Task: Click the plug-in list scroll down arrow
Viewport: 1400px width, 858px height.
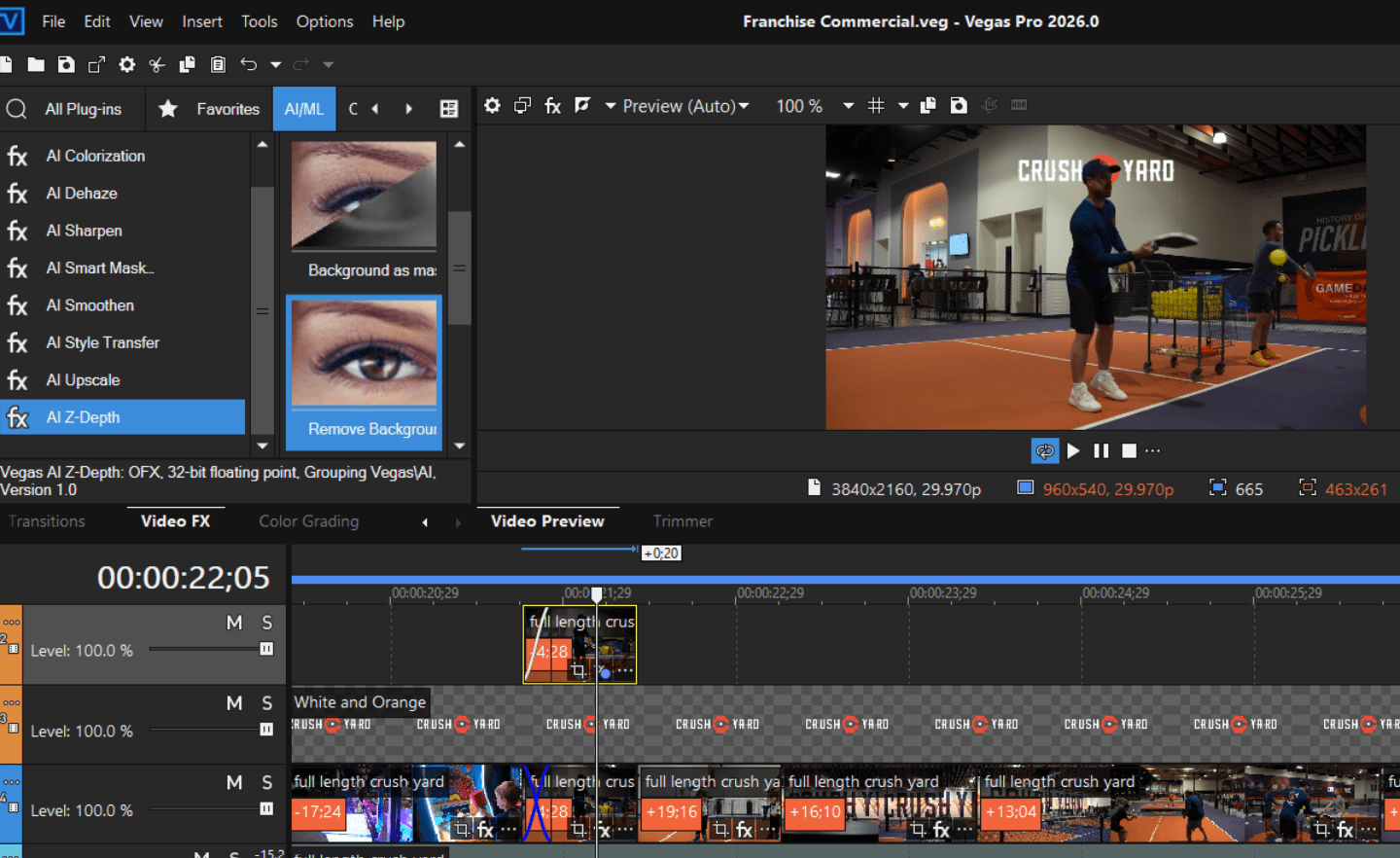Action: click(x=262, y=446)
